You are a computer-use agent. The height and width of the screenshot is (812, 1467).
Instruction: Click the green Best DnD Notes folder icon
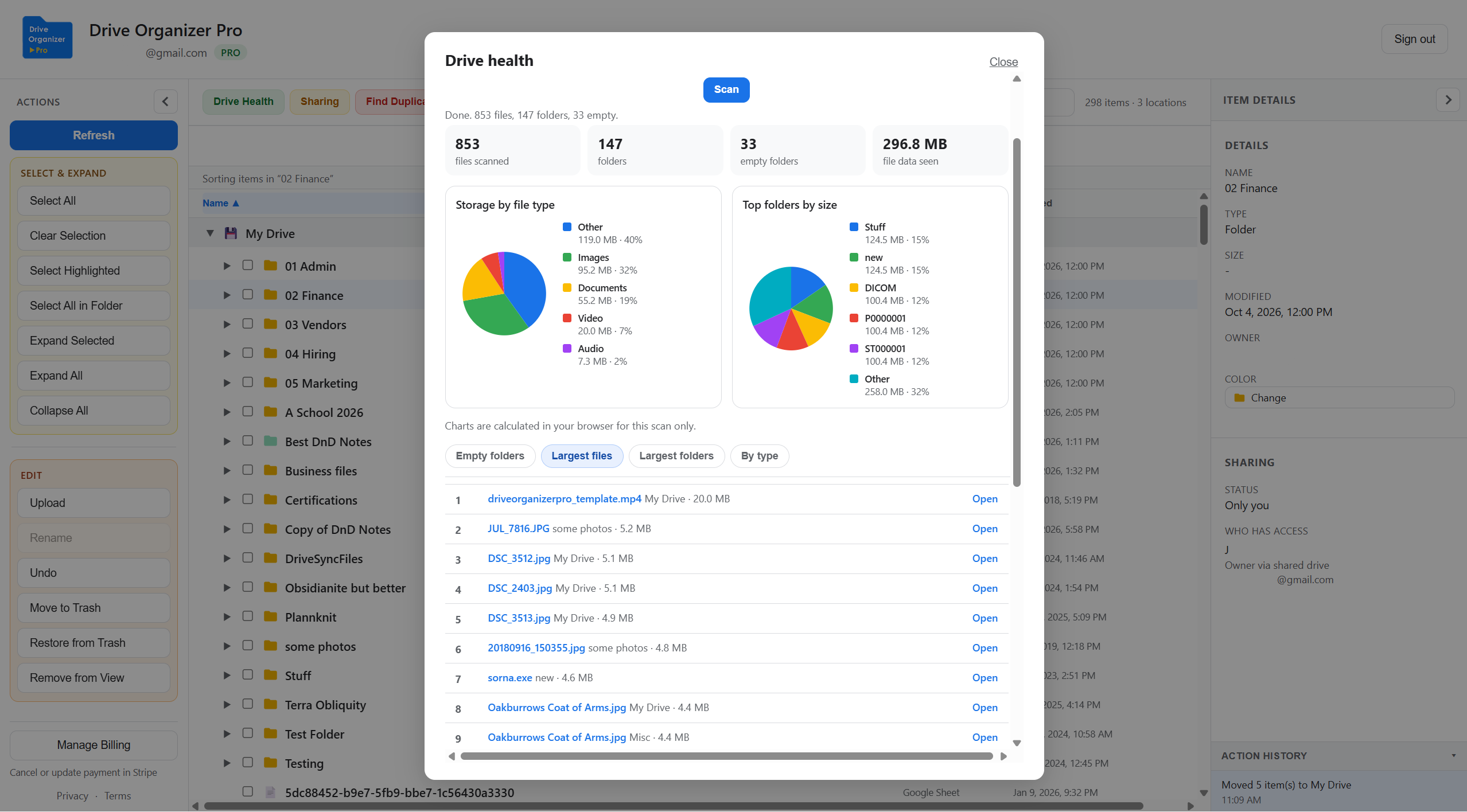pos(270,441)
